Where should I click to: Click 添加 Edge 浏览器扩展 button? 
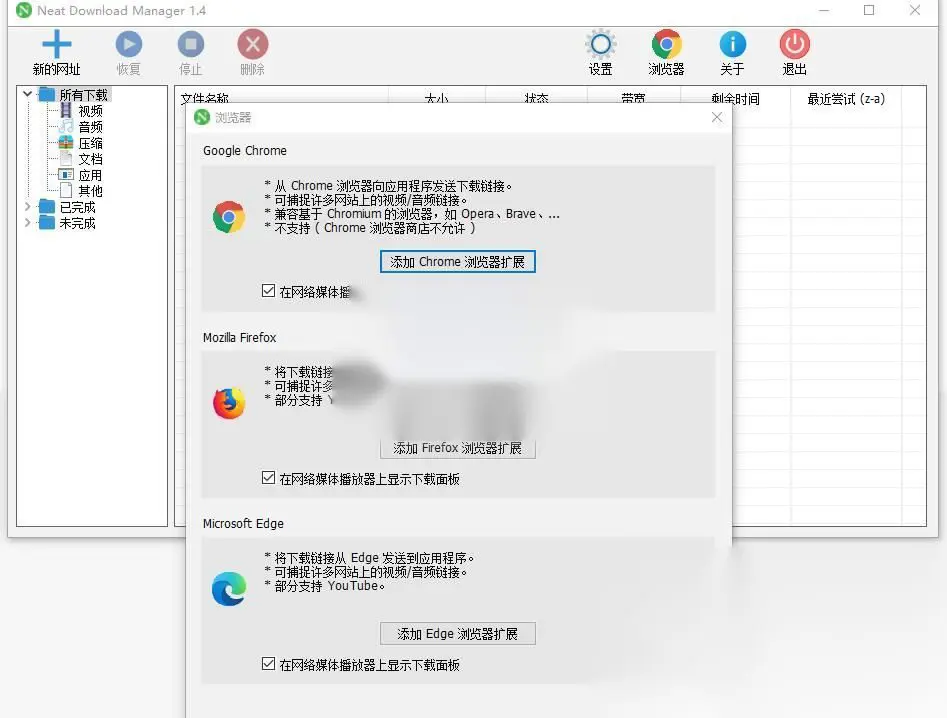pyautogui.click(x=458, y=633)
